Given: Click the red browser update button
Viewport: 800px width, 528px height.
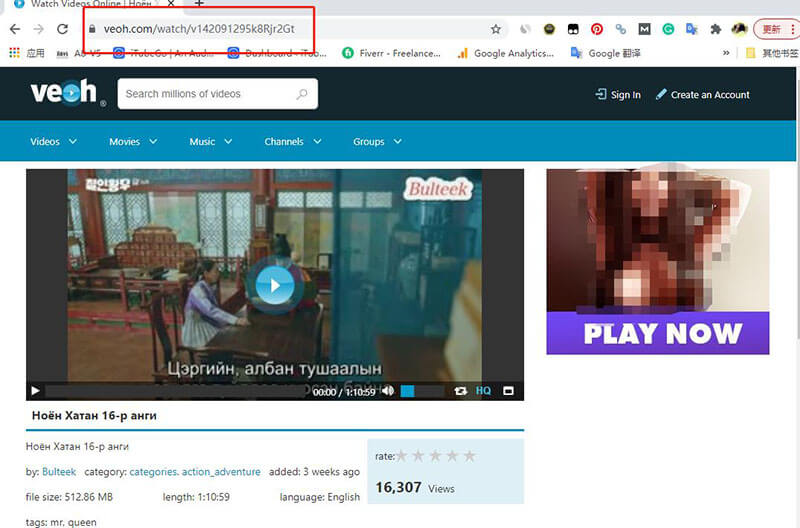Looking at the screenshot, I should [x=776, y=29].
